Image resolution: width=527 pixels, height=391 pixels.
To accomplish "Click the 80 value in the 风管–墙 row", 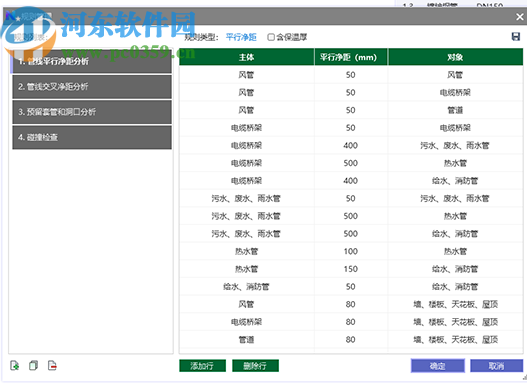I will click(351, 304).
